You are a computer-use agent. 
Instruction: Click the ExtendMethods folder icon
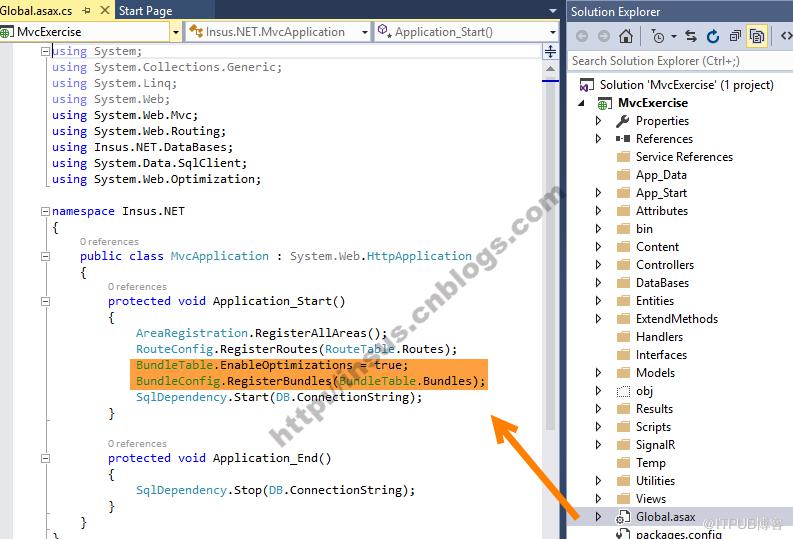[624, 319]
